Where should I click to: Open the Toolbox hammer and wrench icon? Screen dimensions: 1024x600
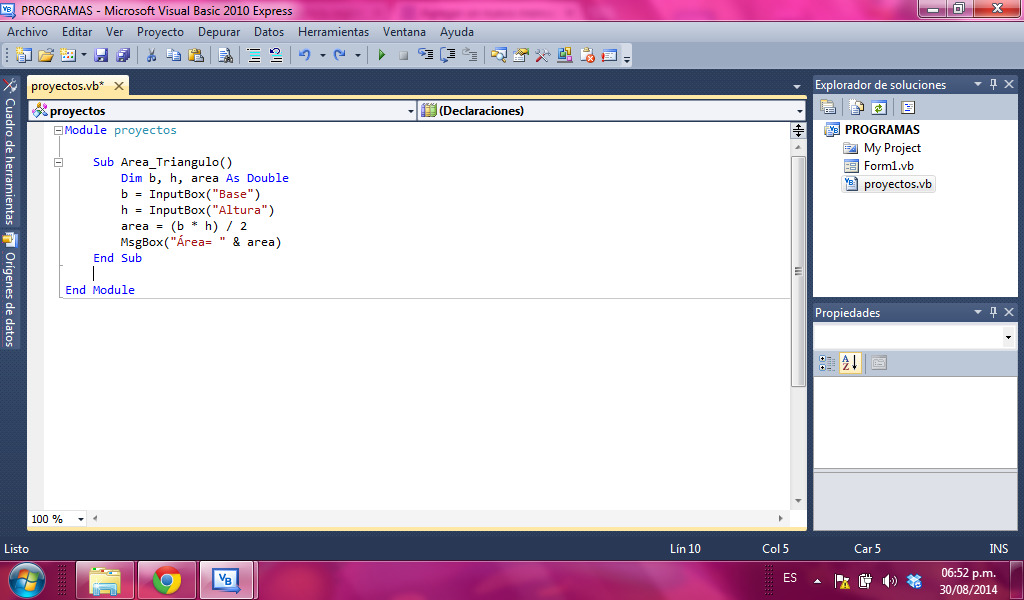543,55
